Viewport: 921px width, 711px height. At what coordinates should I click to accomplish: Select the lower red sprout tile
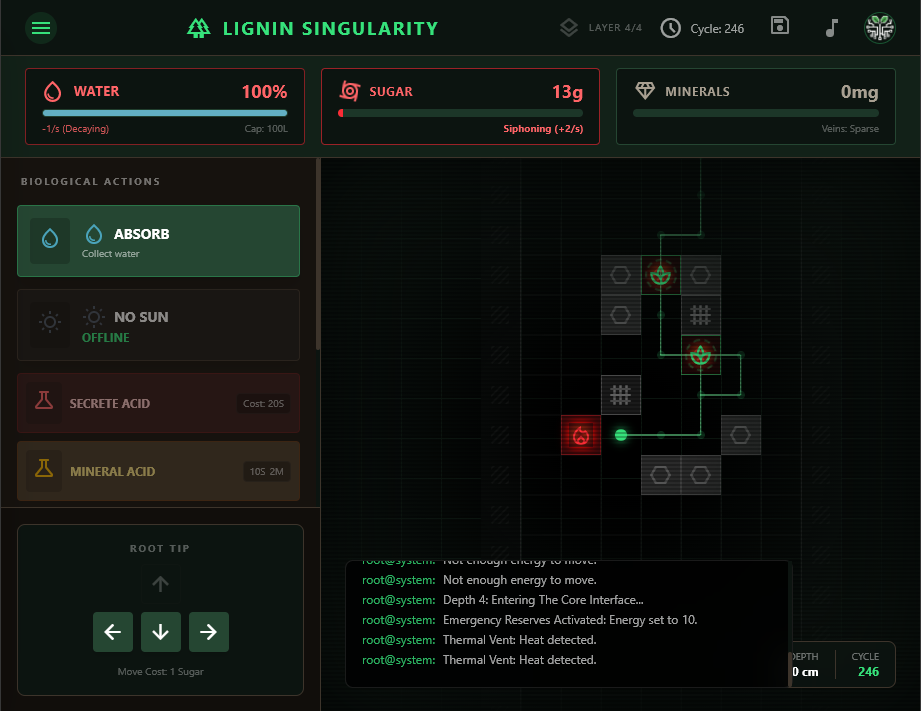click(701, 355)
